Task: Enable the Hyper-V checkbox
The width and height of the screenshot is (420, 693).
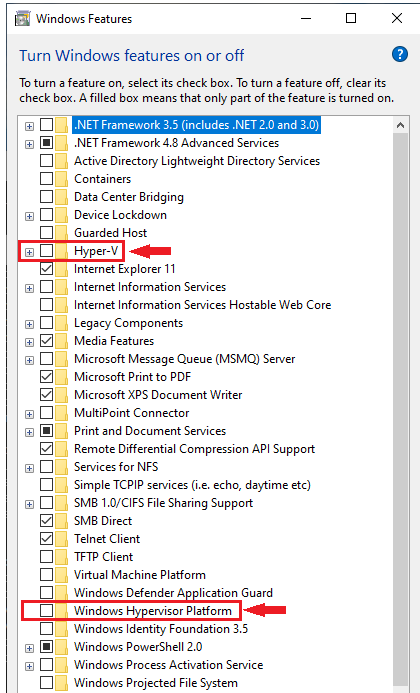Action: [x=46, y=251]
